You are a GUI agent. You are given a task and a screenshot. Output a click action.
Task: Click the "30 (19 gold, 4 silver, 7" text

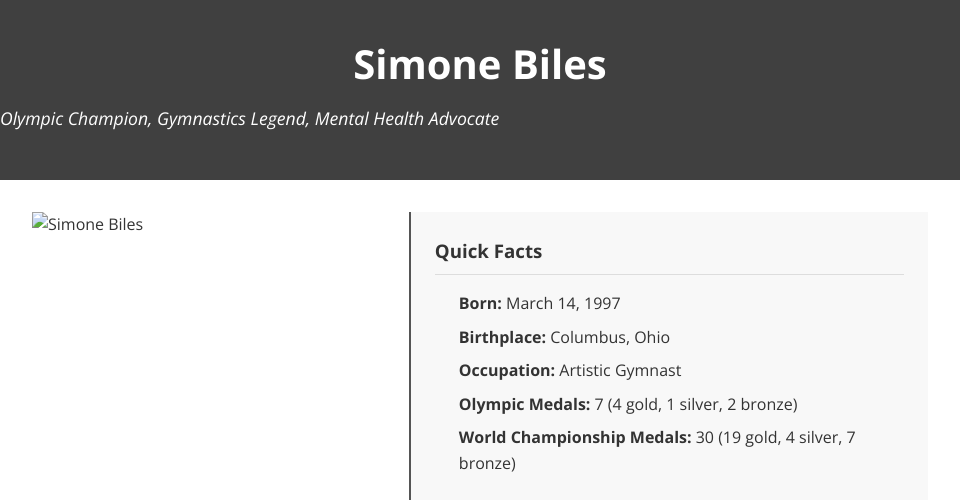tap(776, 437)
